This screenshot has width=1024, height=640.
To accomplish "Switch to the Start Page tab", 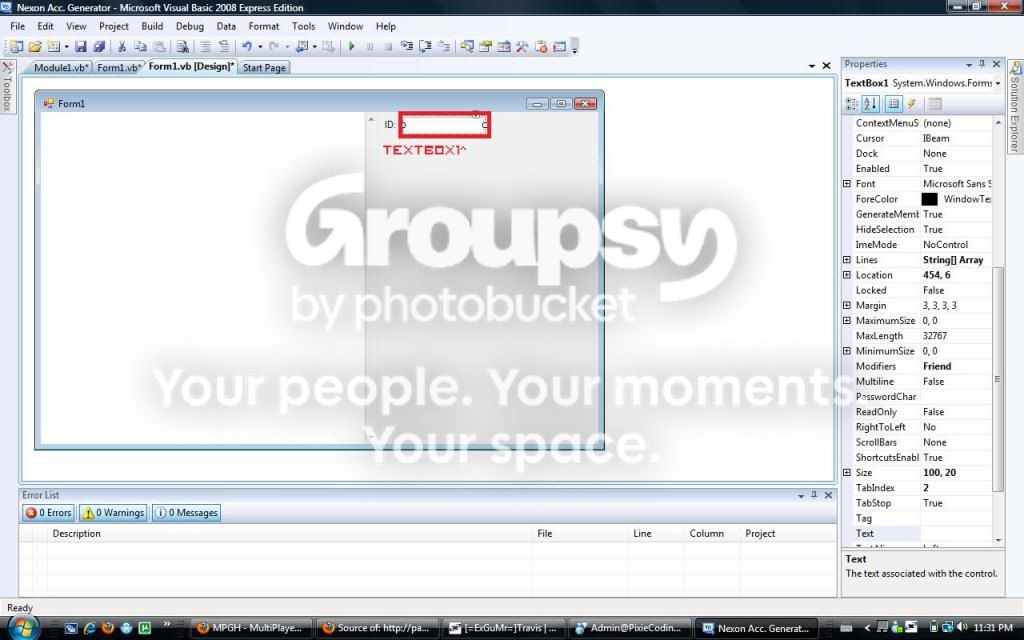I will [x=264, y=67].
